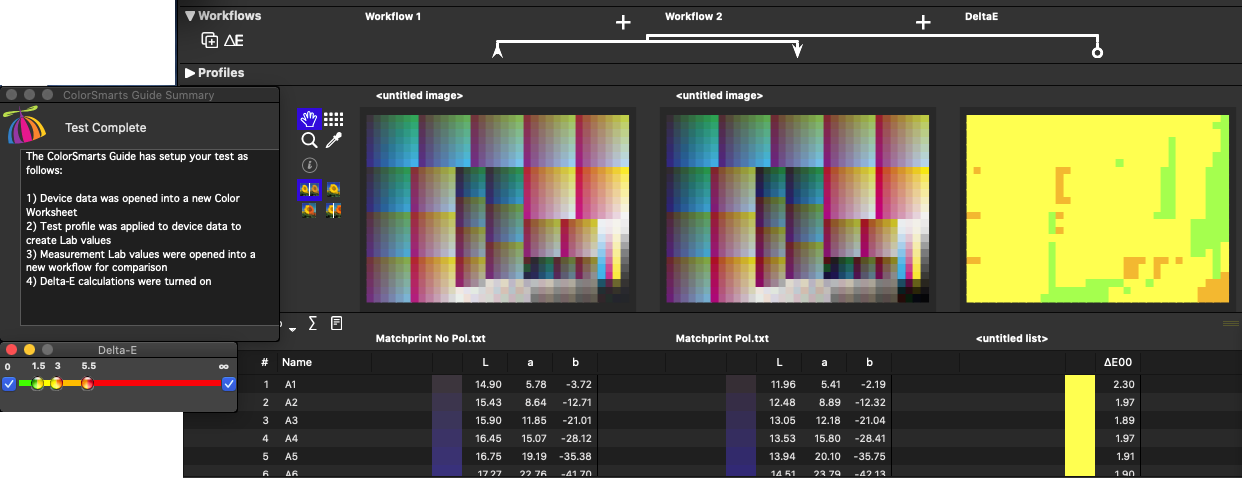
Task: Click the Name column header
Action: [x=297, y=362]
